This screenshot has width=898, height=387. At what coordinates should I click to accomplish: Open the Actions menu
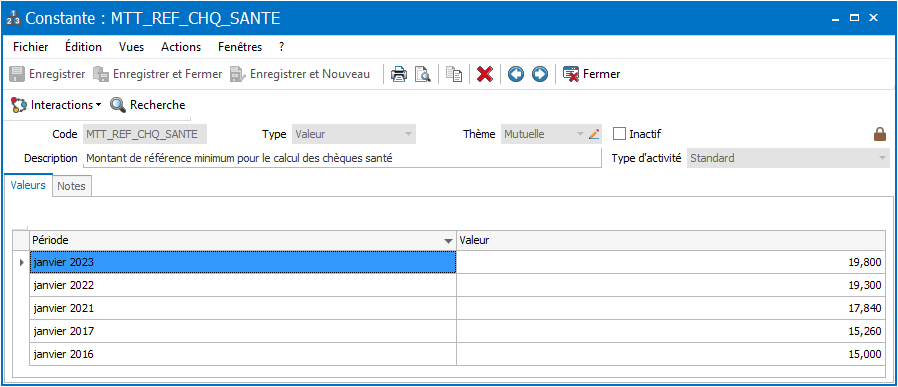click(181, 47)
